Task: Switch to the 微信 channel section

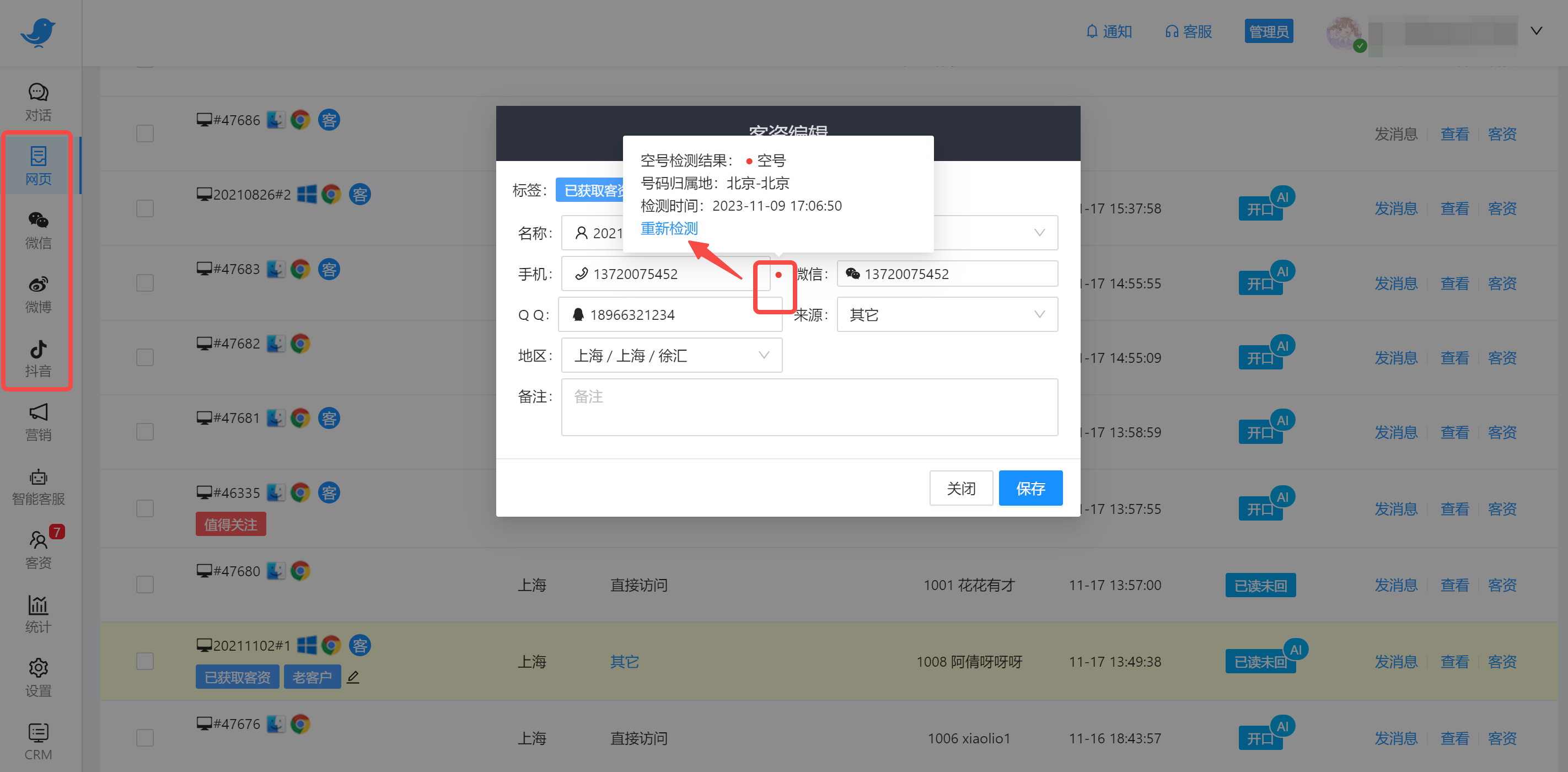Action: pos(37,230)
